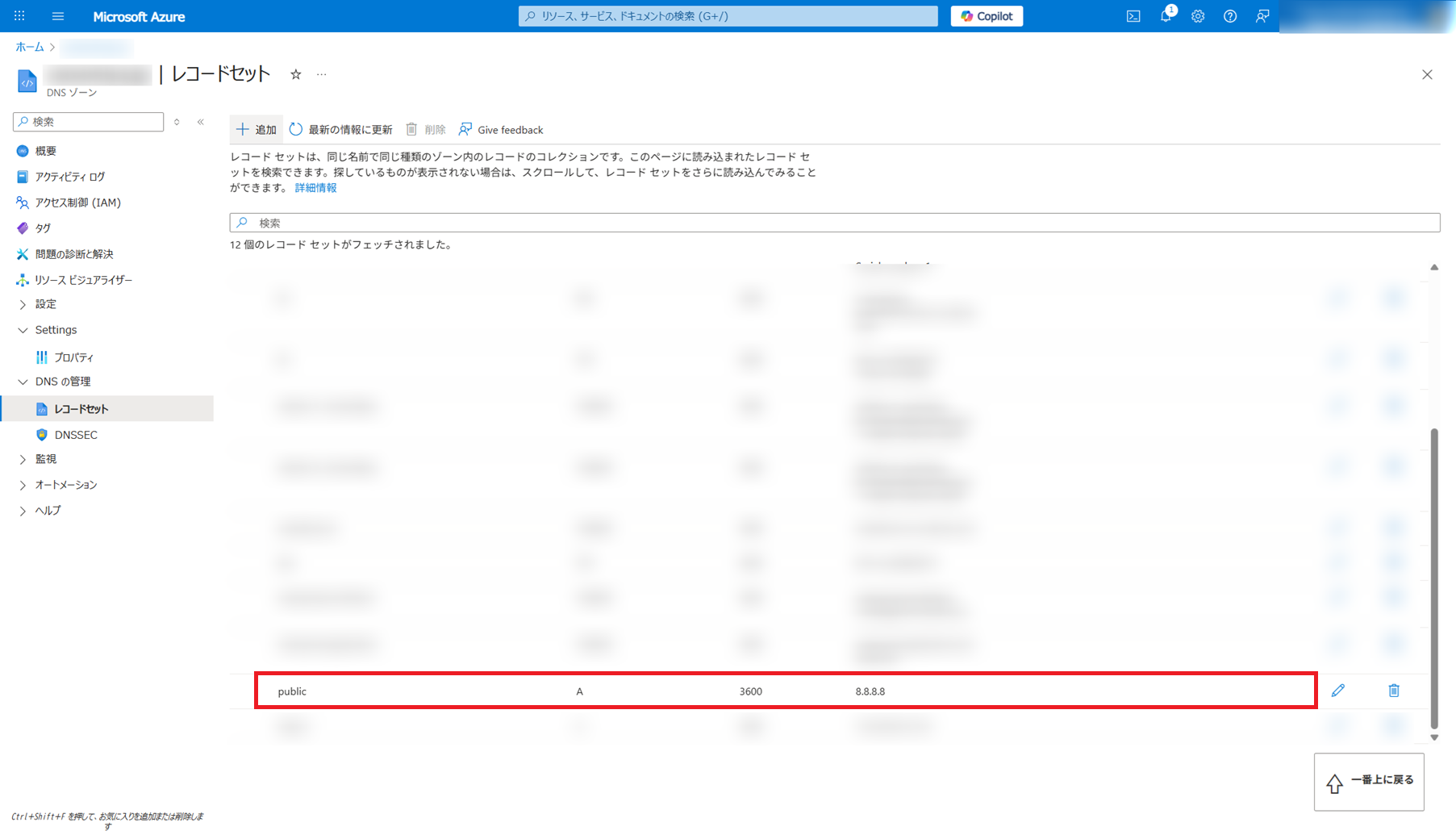Close the record set blade
This screenshot has width=1456, height=835.
(x=1427, y=74)
